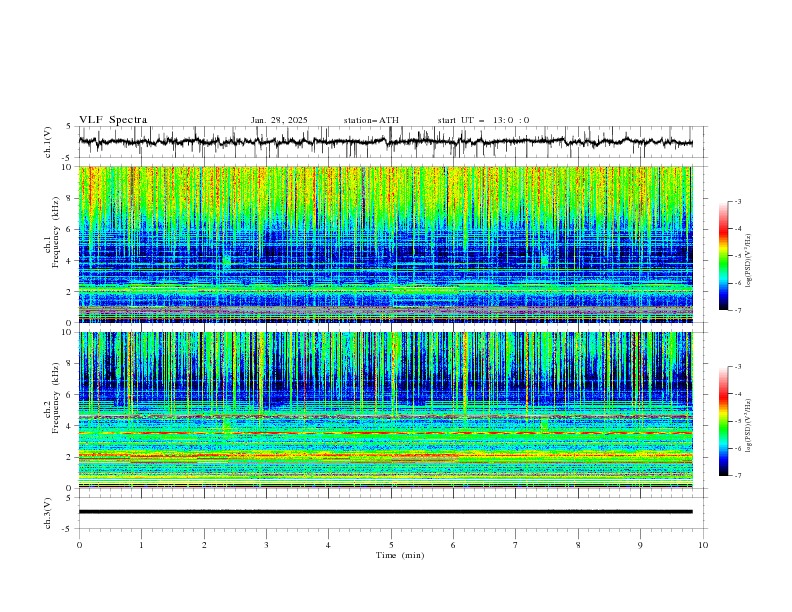This screenshot has height=612, width=792.
Task: Click time axis tick label "5"
Action: point(391,545)
